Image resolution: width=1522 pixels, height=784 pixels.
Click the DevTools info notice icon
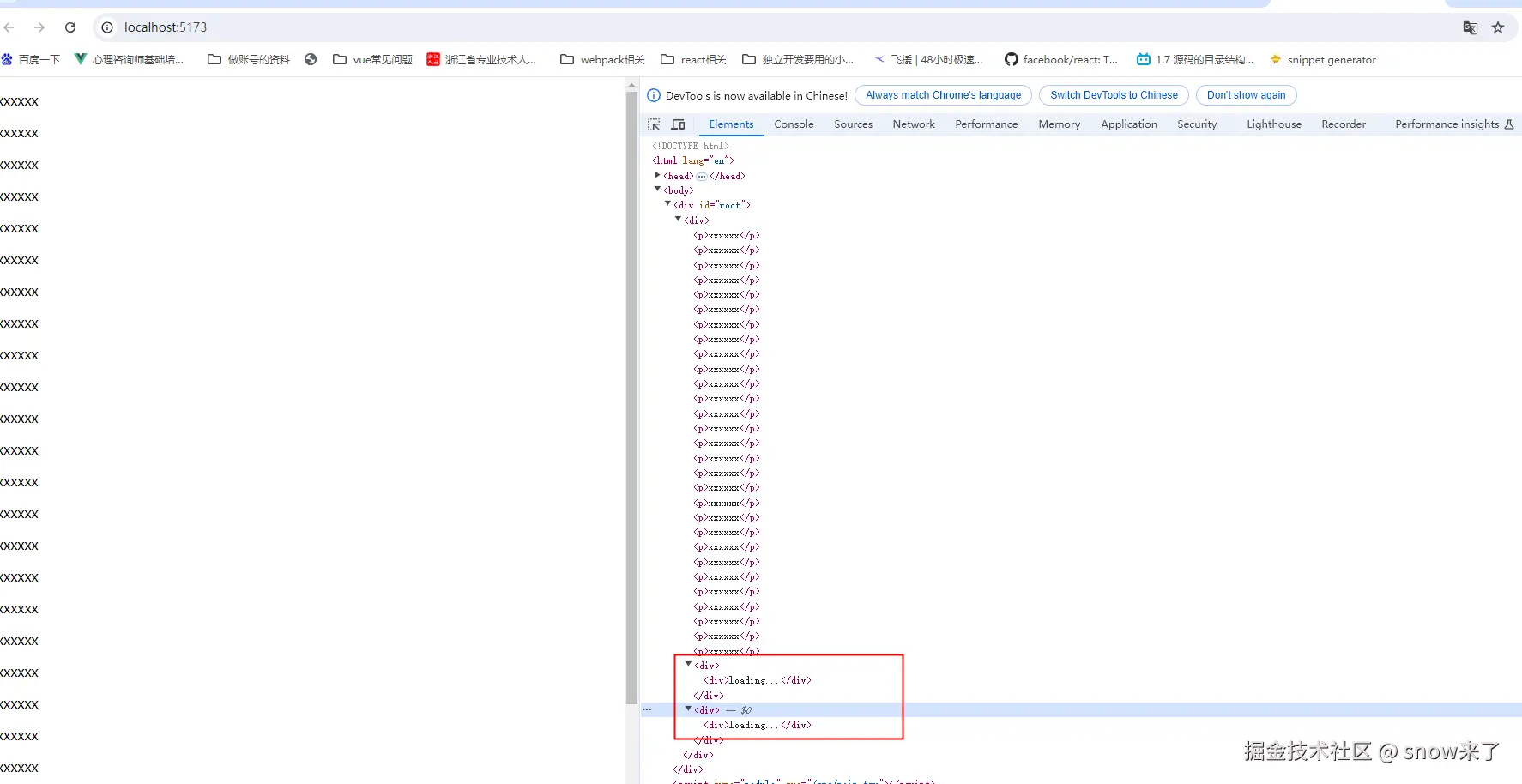pyautogui.click(x=654, y=95)
